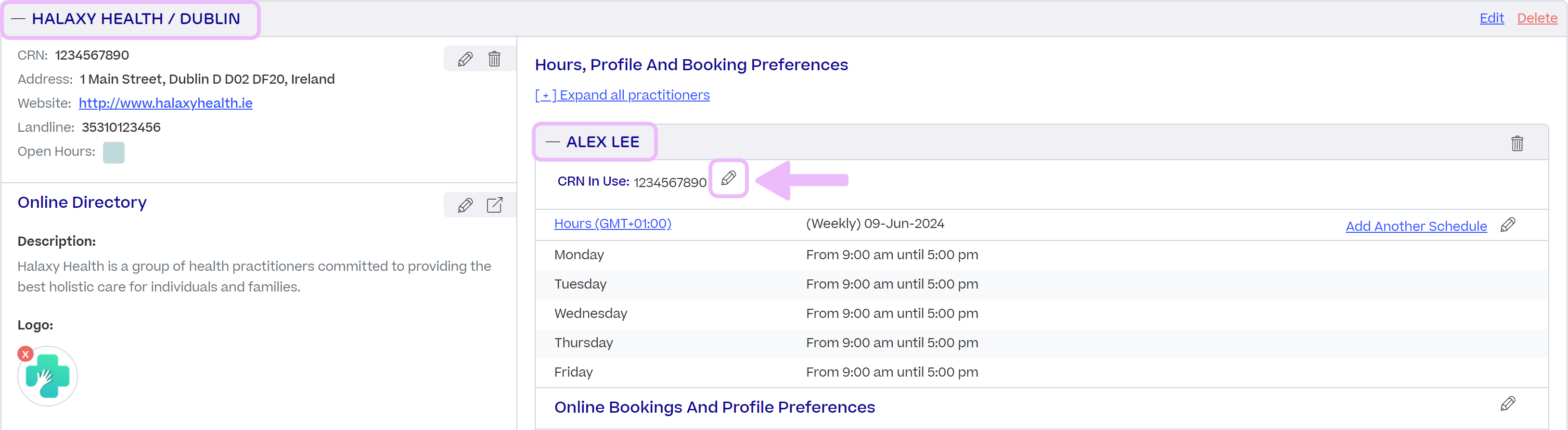Open http://www.halaxyhealth.ie website link

click(x=166, y=103)
